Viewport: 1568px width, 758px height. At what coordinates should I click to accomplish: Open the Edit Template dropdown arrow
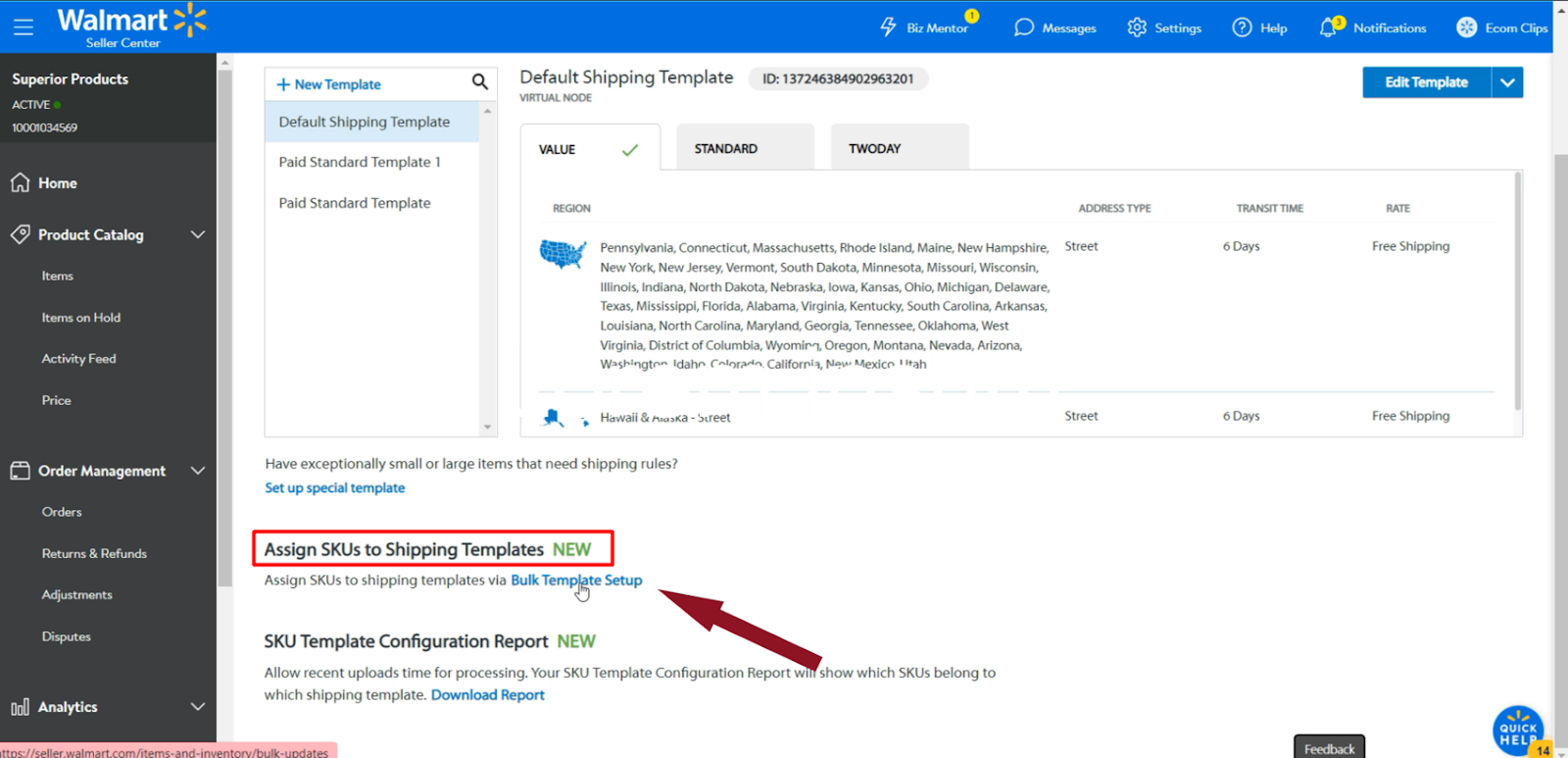click(1507, 82)
